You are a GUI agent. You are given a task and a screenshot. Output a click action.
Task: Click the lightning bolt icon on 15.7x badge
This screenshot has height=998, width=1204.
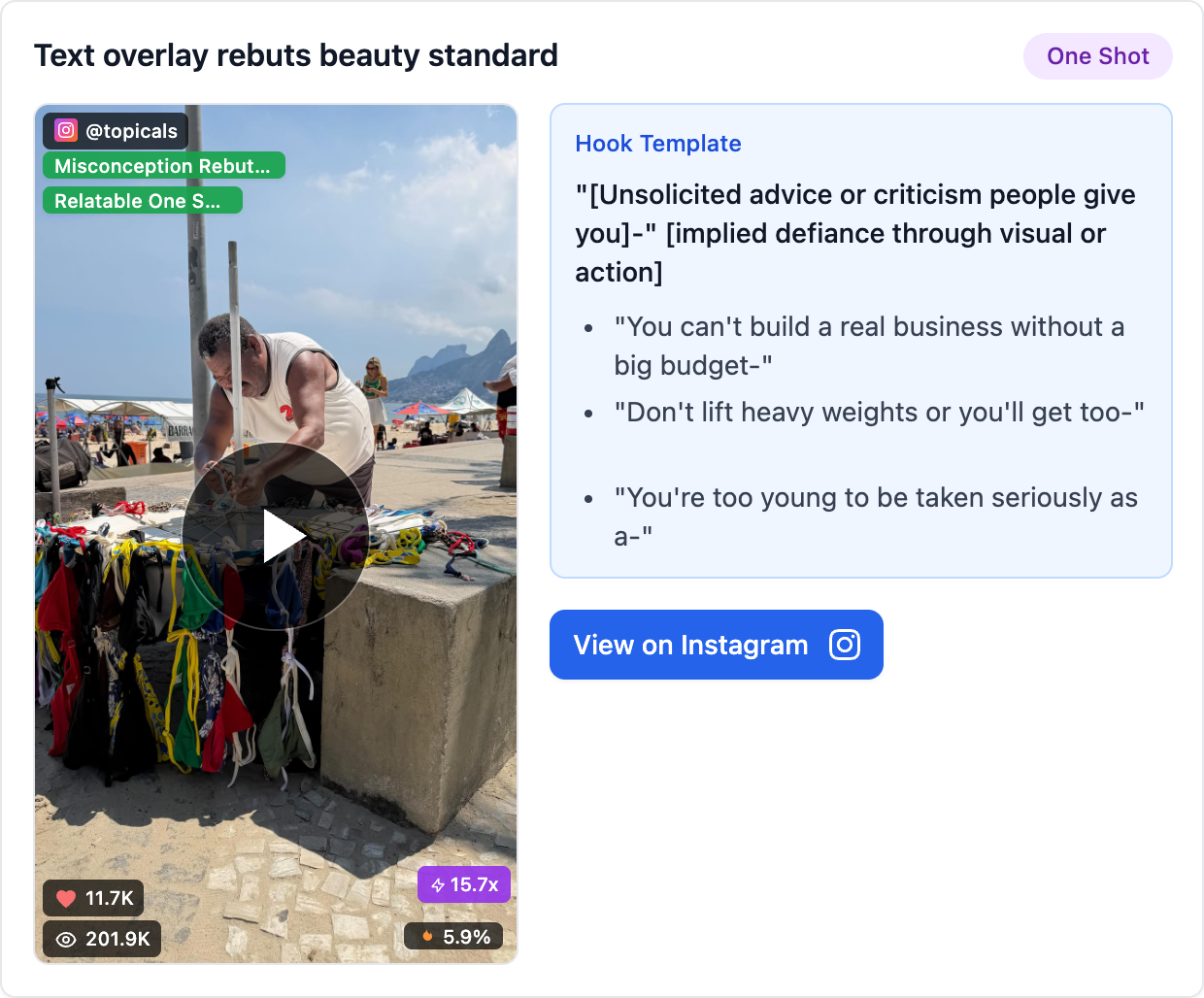(x=438, y=884)
